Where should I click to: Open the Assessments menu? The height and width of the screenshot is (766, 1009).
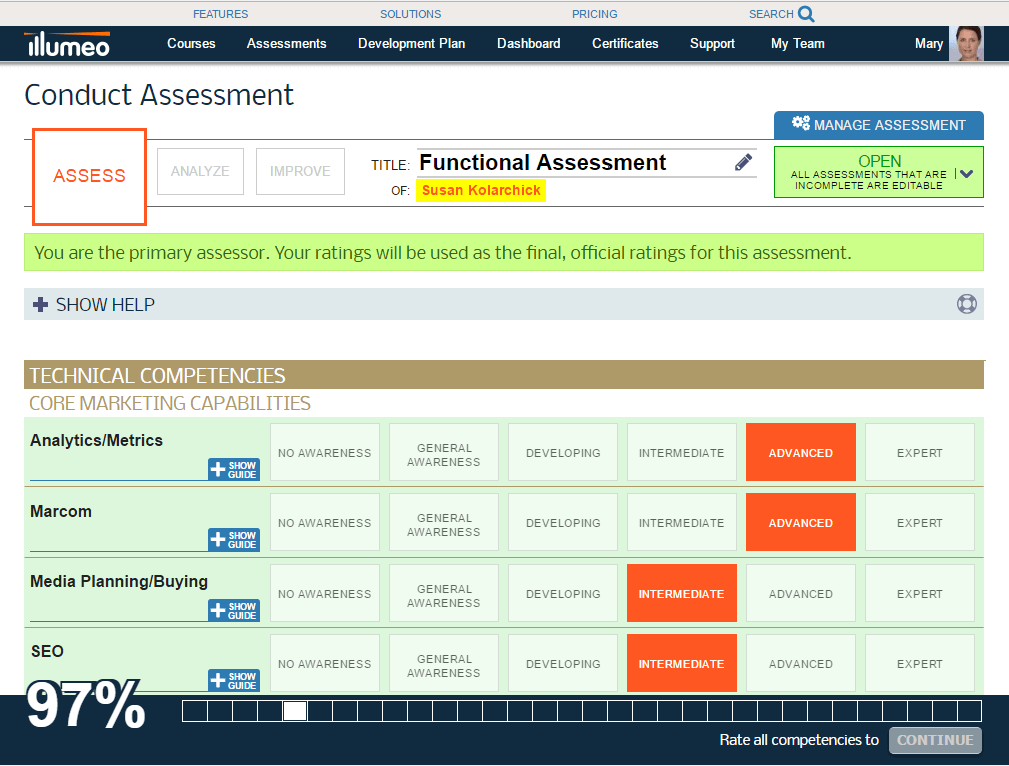(x=286, y=44)
